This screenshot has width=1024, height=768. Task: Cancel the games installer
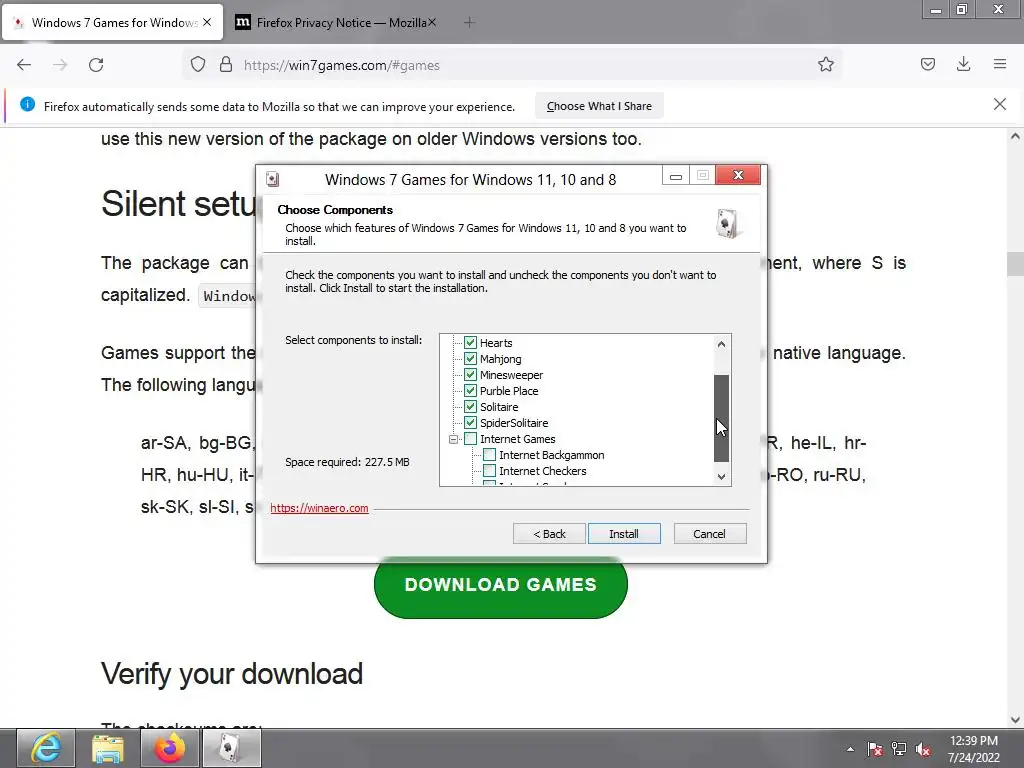click(x=709, y=534)
